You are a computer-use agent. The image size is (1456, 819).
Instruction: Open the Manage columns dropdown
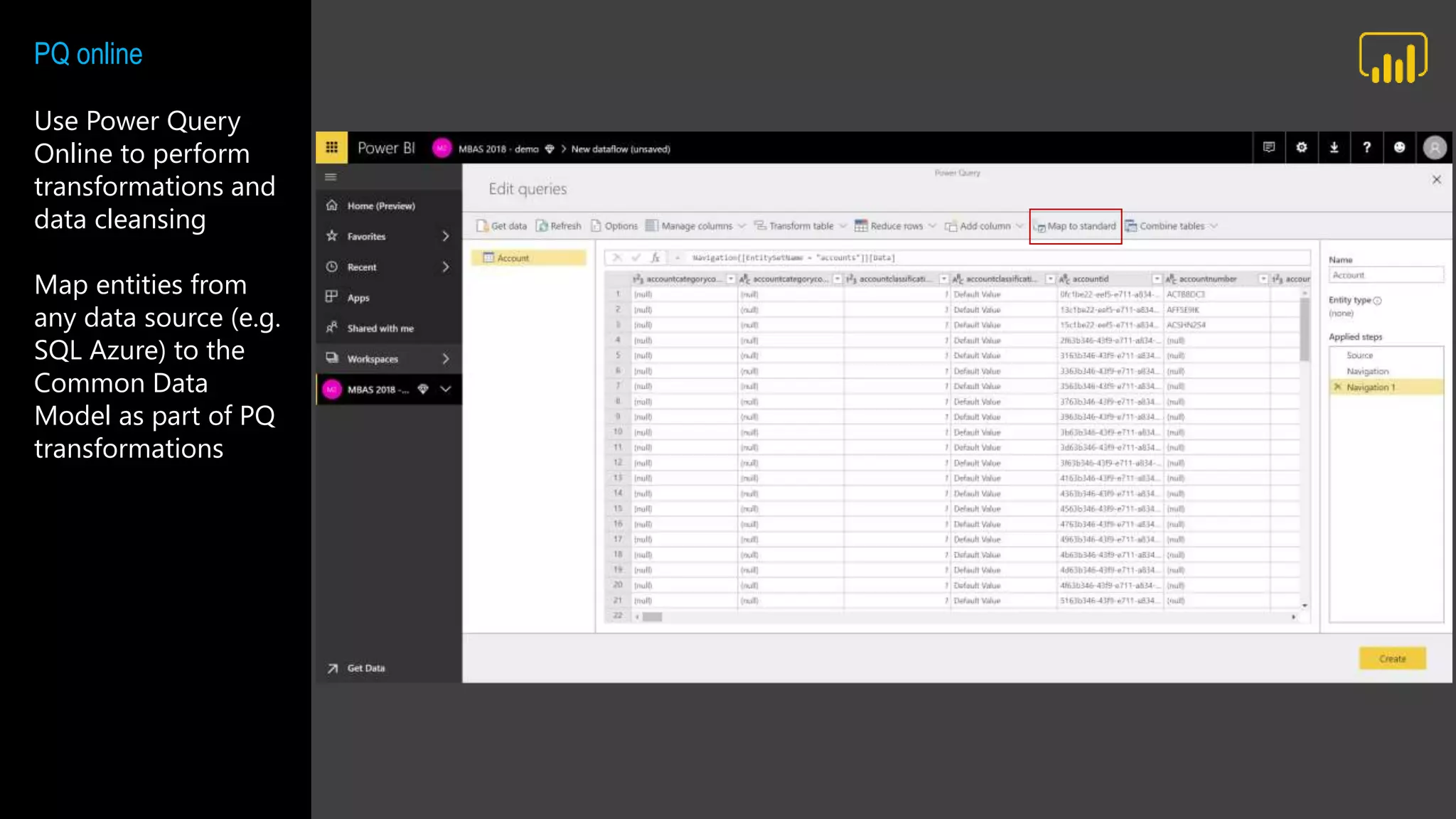click(695, 225)
